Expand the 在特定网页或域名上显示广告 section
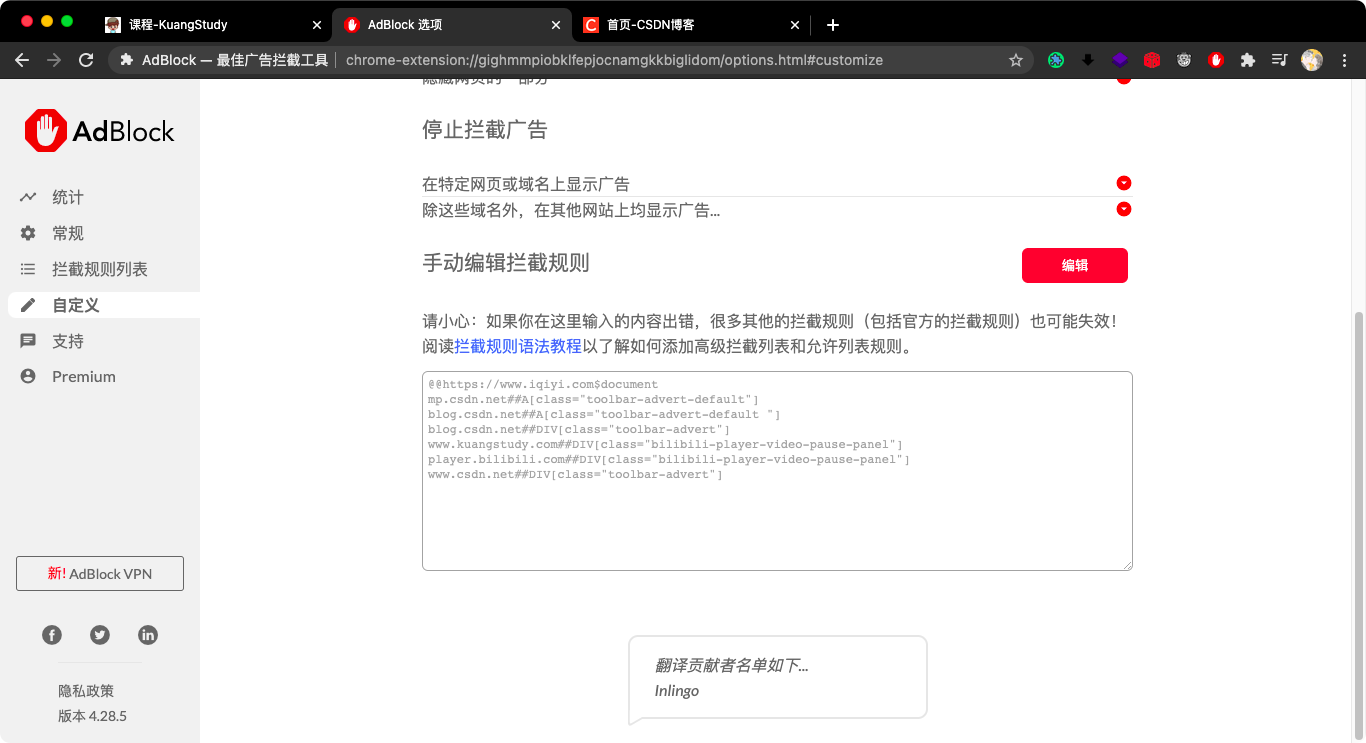1366x743 pixels. (x=1123, y=183)
